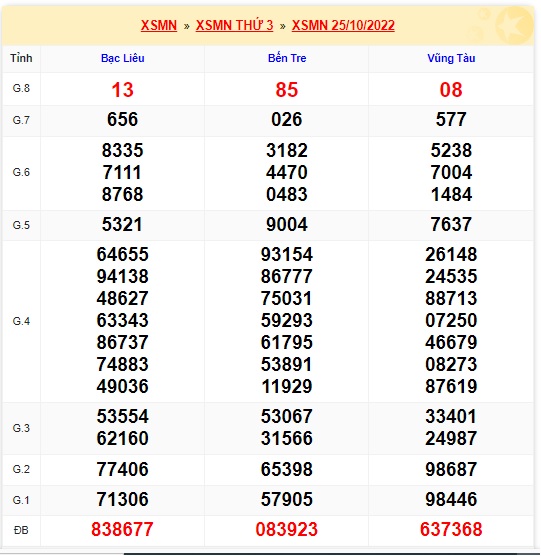The width and height of the screenshot is (541, 556).
Task: Open the XSMN THỨ 3 link
Action: click(x=234, y=25)
